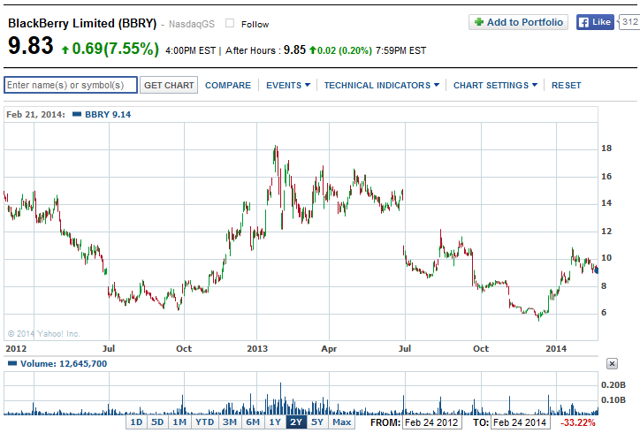Click the green plus icon on Add to Portfolio
The height and width of the screenshot is (433, 640).
[479, 22]
